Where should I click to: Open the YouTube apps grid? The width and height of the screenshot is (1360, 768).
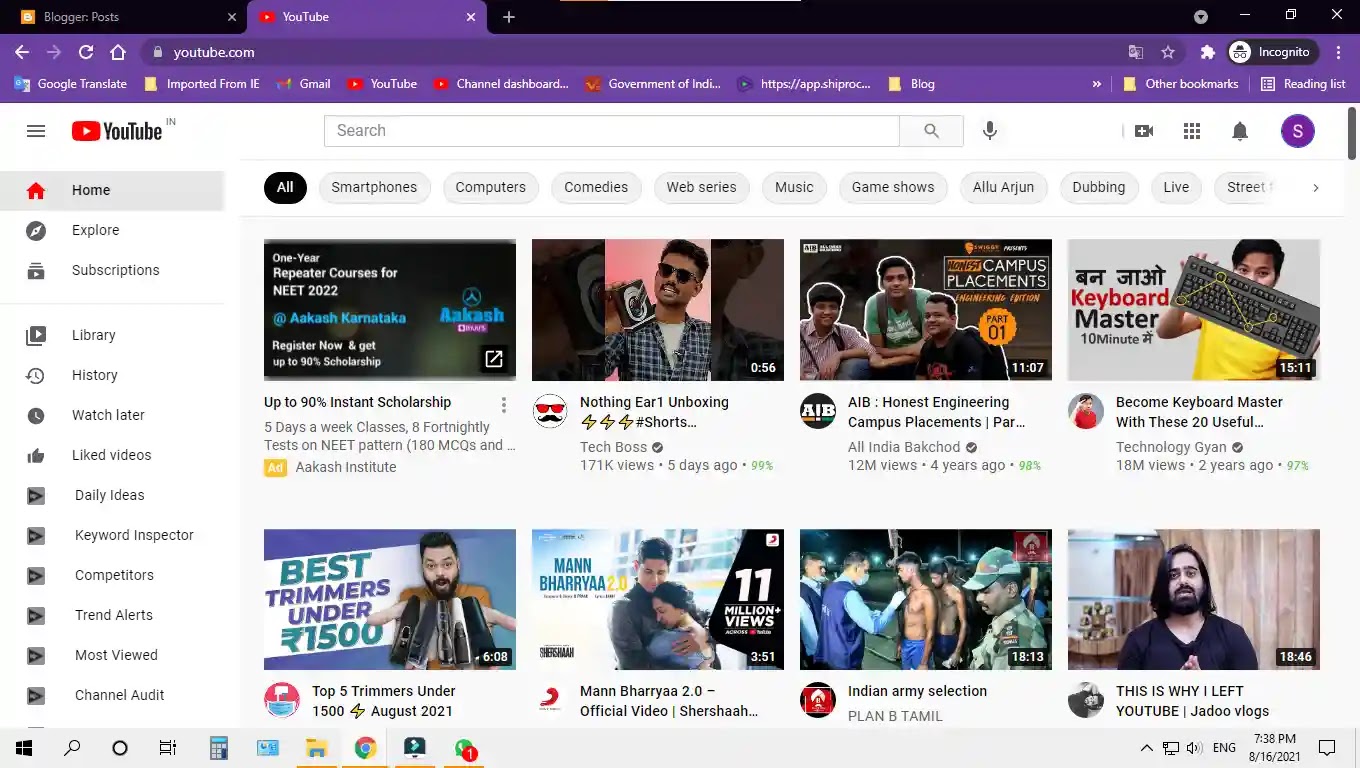pyautogui.click(x=1192, y=131)
